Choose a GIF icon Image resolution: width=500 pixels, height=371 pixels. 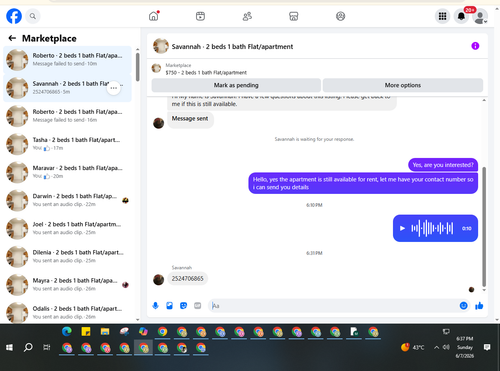198,306
